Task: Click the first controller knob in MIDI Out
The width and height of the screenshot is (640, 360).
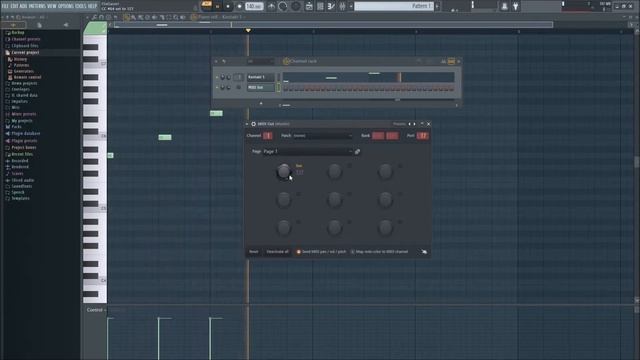Action: pyautogui.click(x=284, y=171)
